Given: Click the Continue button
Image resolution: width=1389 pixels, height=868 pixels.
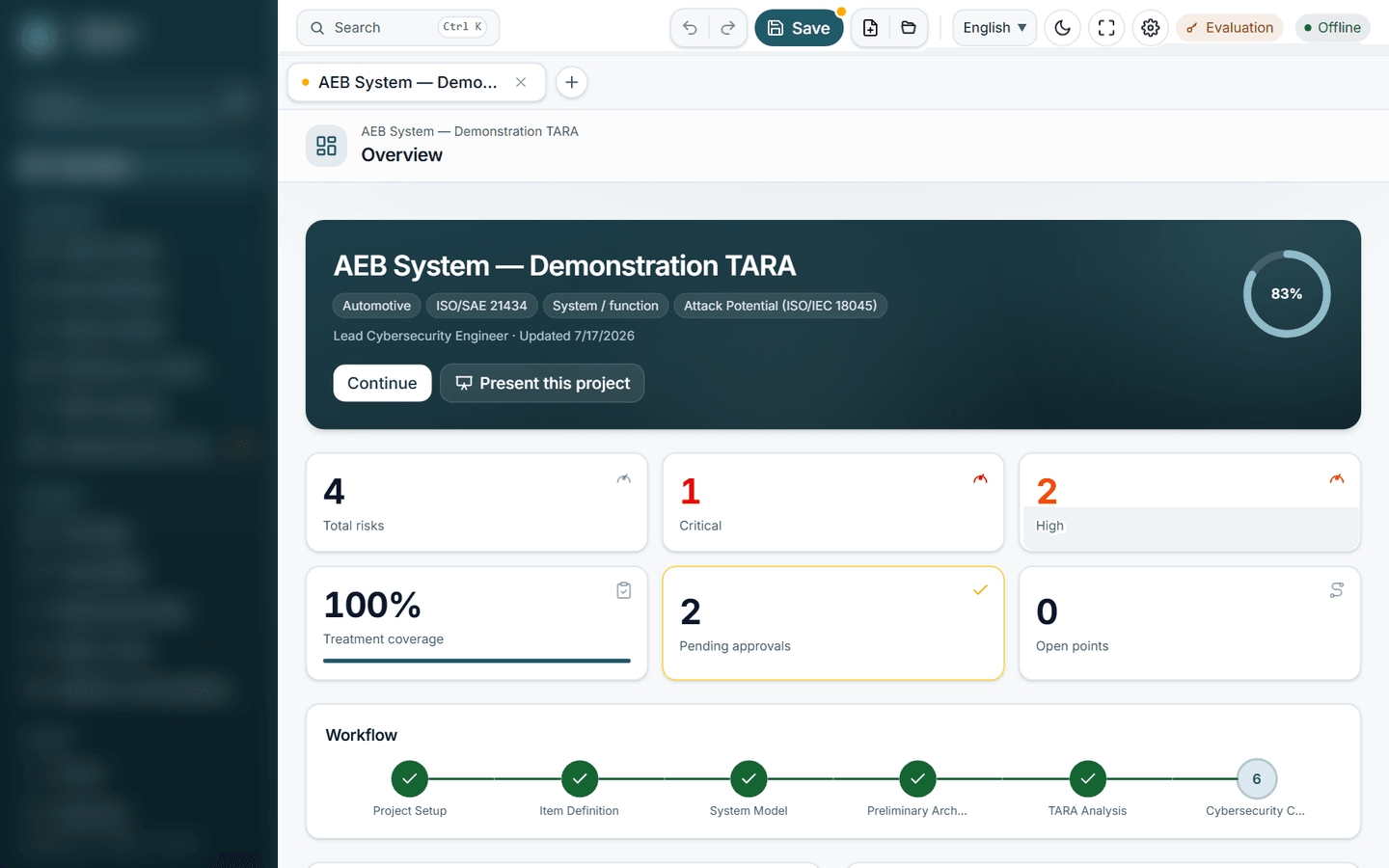Looking at the screenshot, I should pyautogui.click(x=382, y=383).
